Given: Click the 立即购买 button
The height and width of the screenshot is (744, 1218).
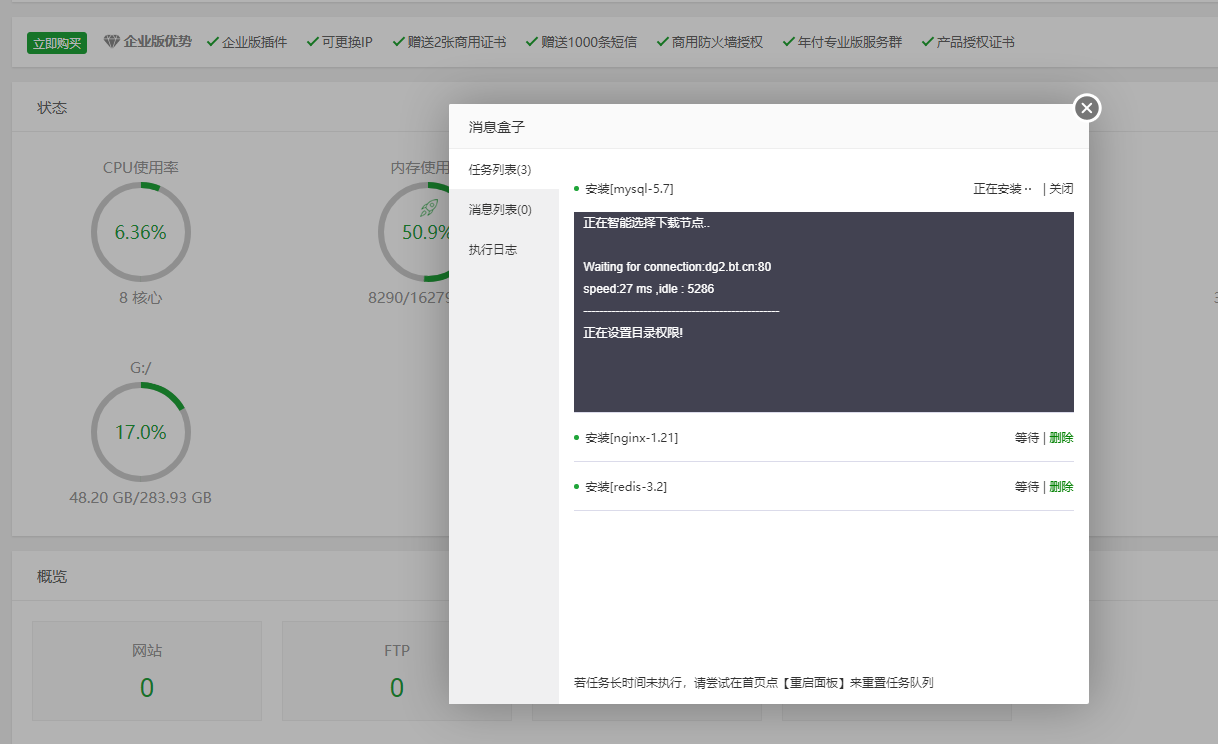Looking at the screenshot, I should [57, 43].
